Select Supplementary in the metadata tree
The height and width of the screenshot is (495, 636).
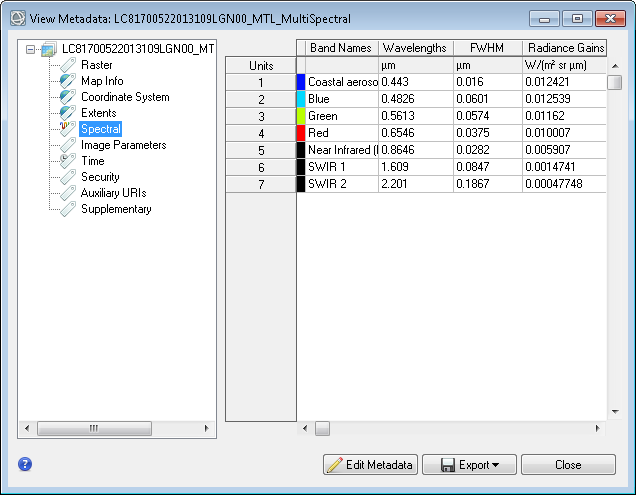pyautogui.click(x=116, y=209)
